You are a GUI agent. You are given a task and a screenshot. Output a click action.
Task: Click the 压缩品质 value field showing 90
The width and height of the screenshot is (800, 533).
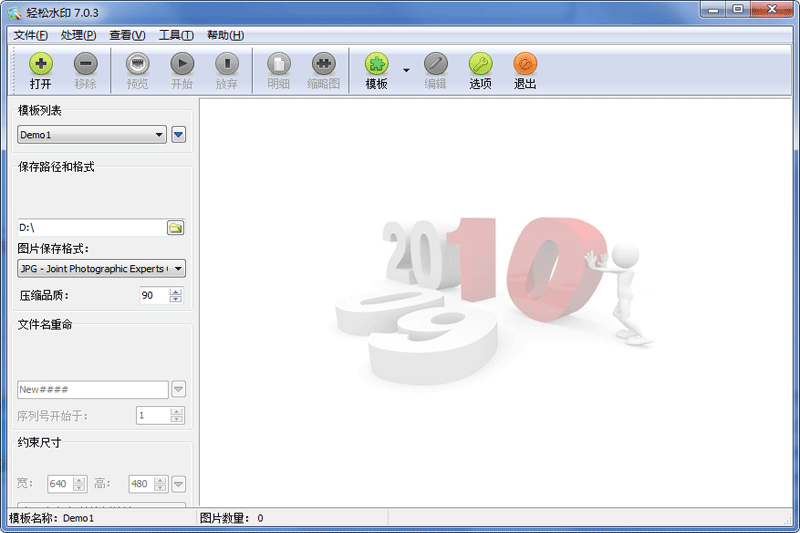pyautogui.click(x=154, y=295)
